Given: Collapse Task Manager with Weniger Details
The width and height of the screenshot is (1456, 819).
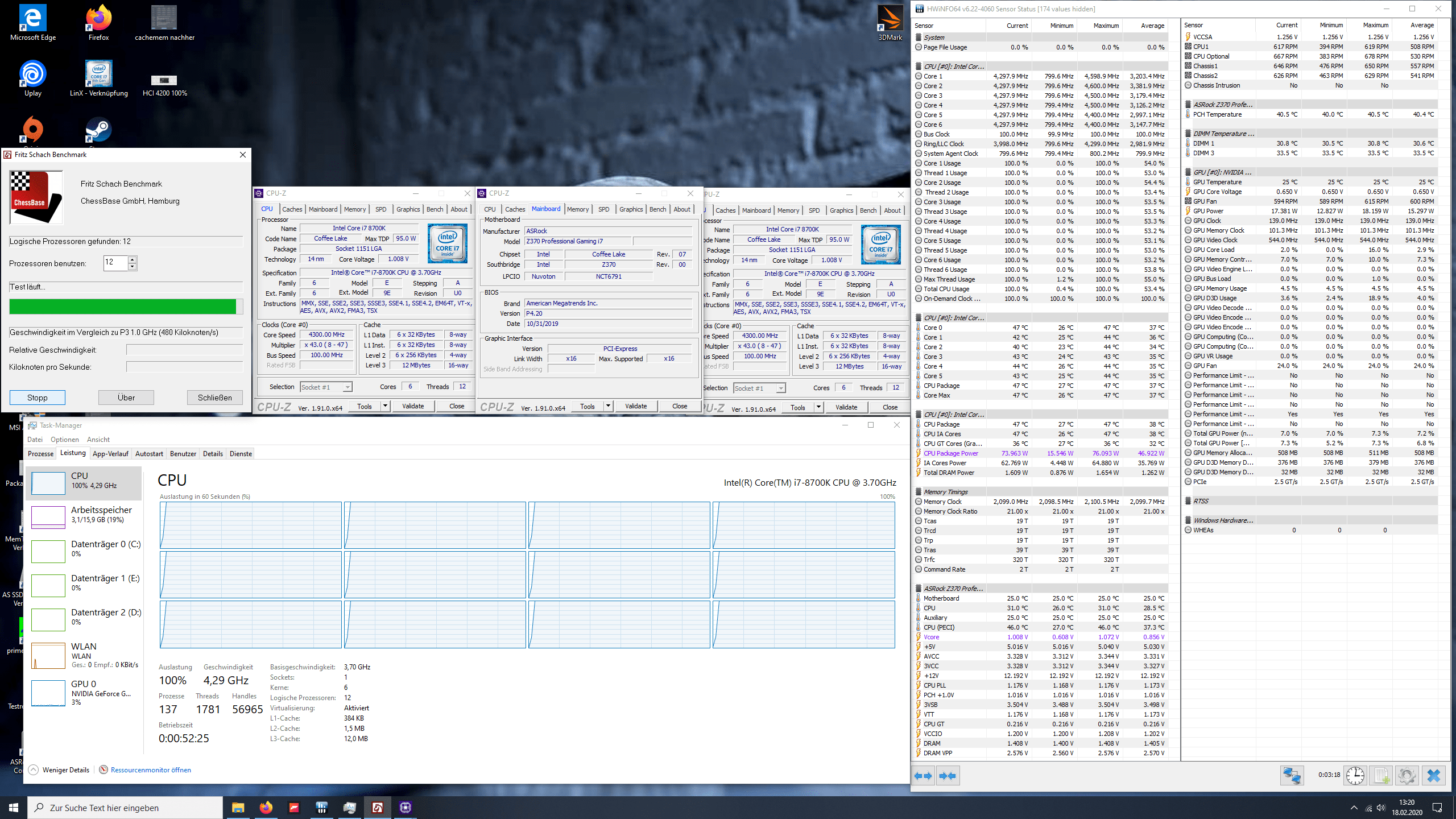Looking at the screenshot, I should [x=59, y=770].
